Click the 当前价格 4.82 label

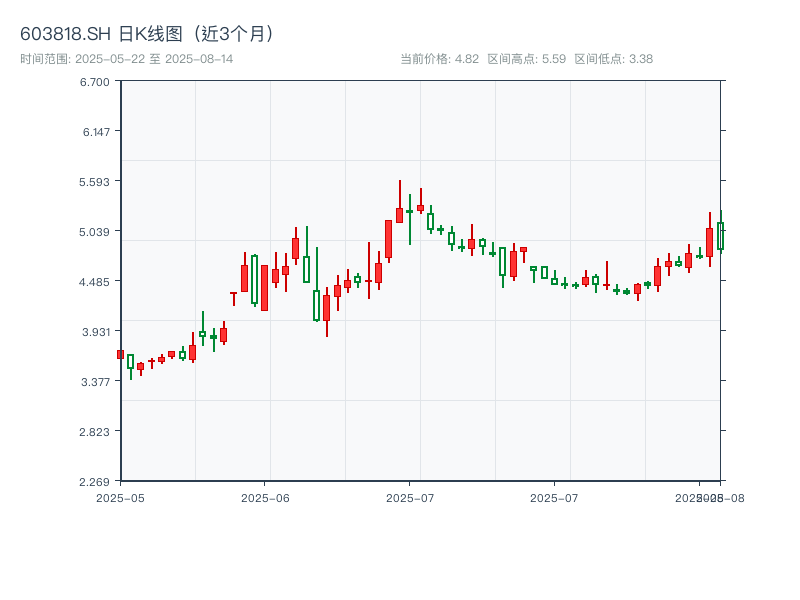pos(439,59)
